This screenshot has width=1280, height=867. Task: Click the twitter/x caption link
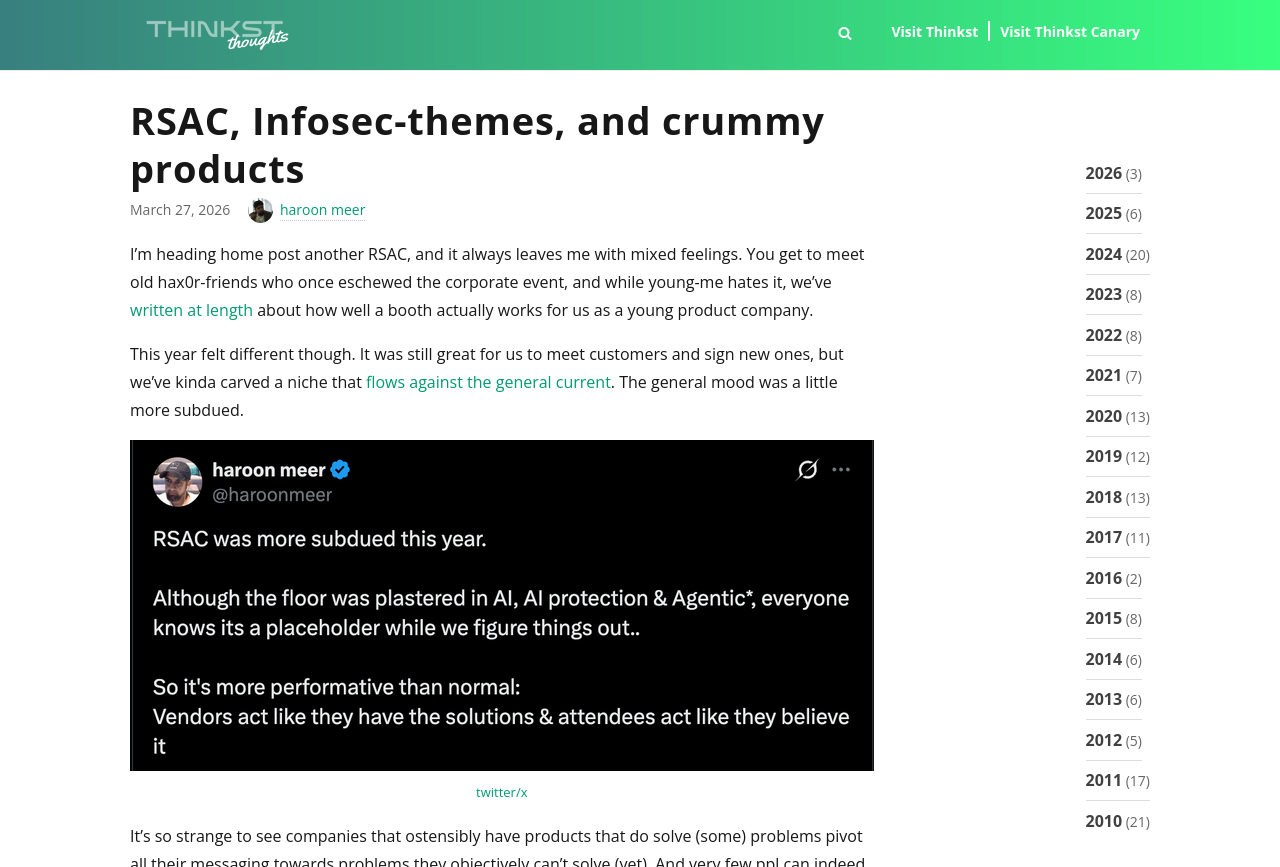point(502,792)
